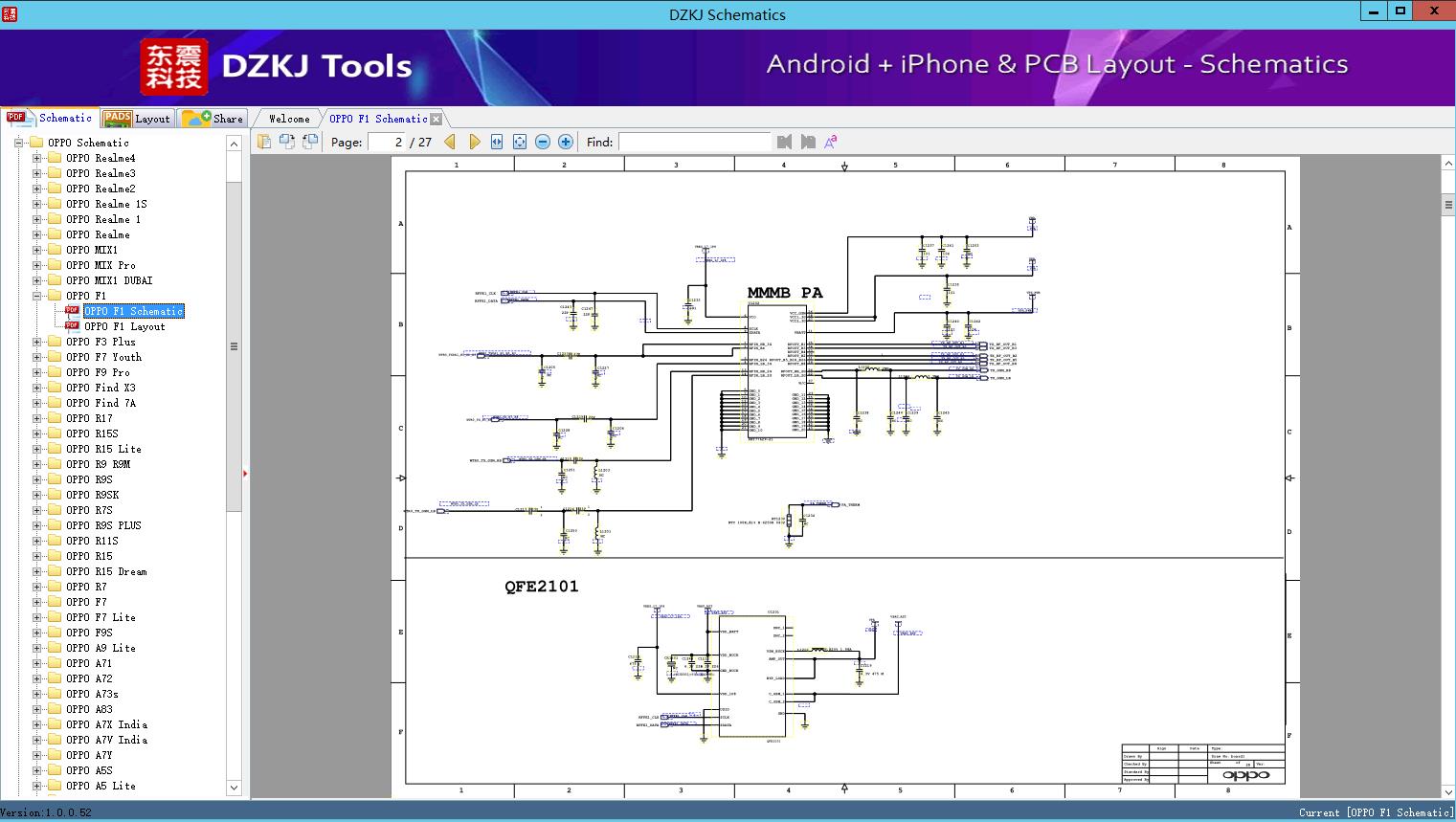Open the Share sidebar tab
This screenshot has height=822, width=1456.
[213, 119]
